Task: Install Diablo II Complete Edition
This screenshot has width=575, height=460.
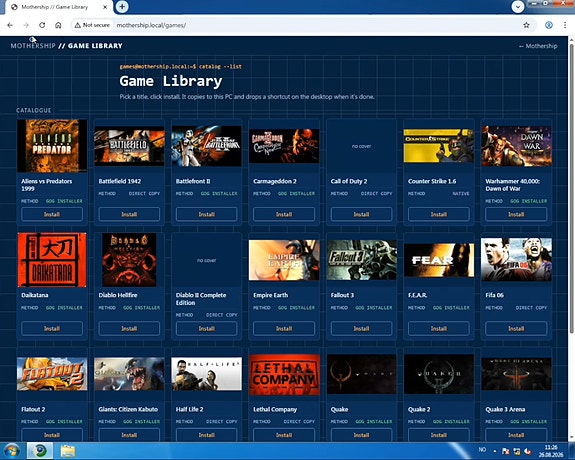Action: (206, 328)
